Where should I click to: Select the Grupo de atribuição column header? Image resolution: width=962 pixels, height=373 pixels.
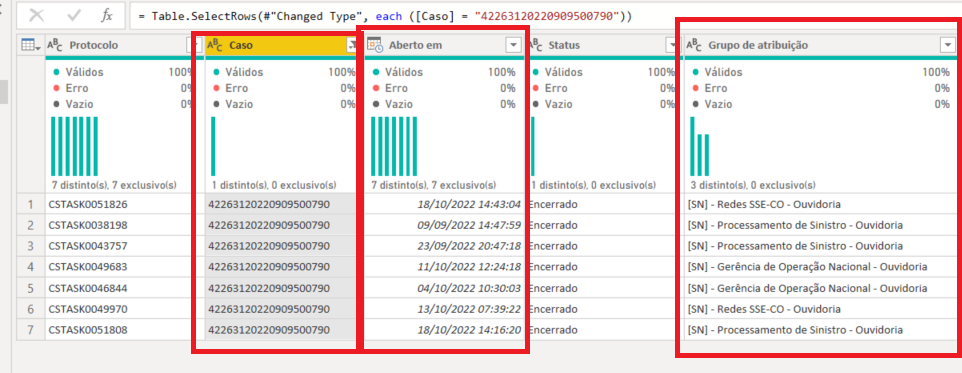point(758,45)
